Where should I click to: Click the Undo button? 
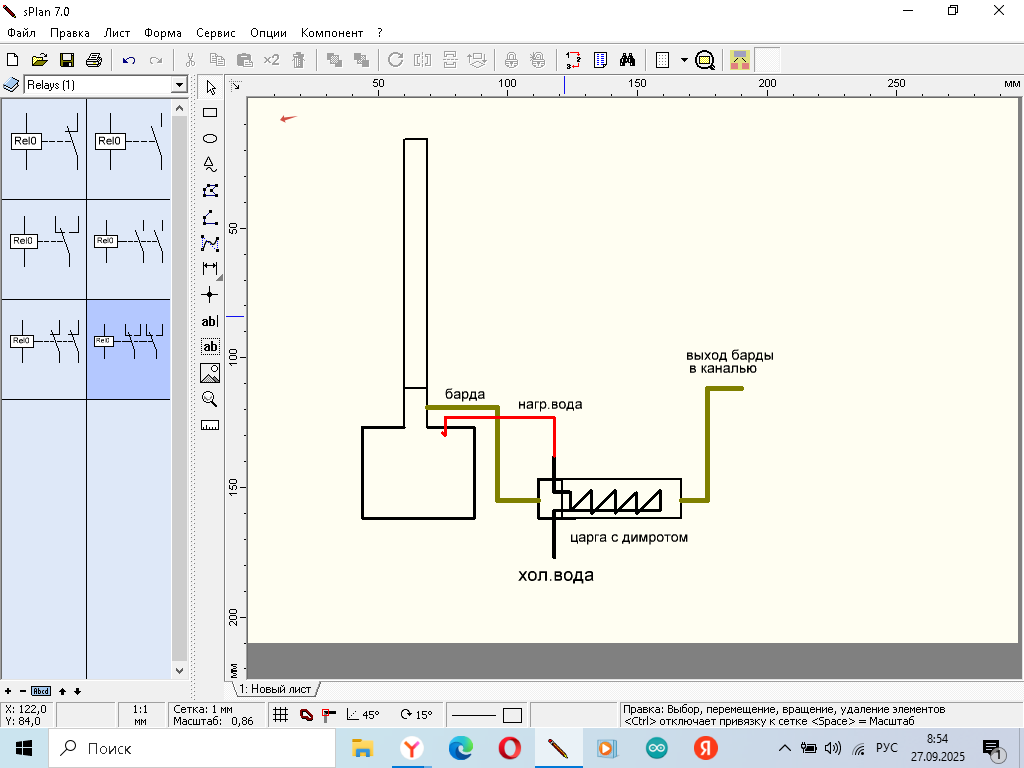click(129, 60)
